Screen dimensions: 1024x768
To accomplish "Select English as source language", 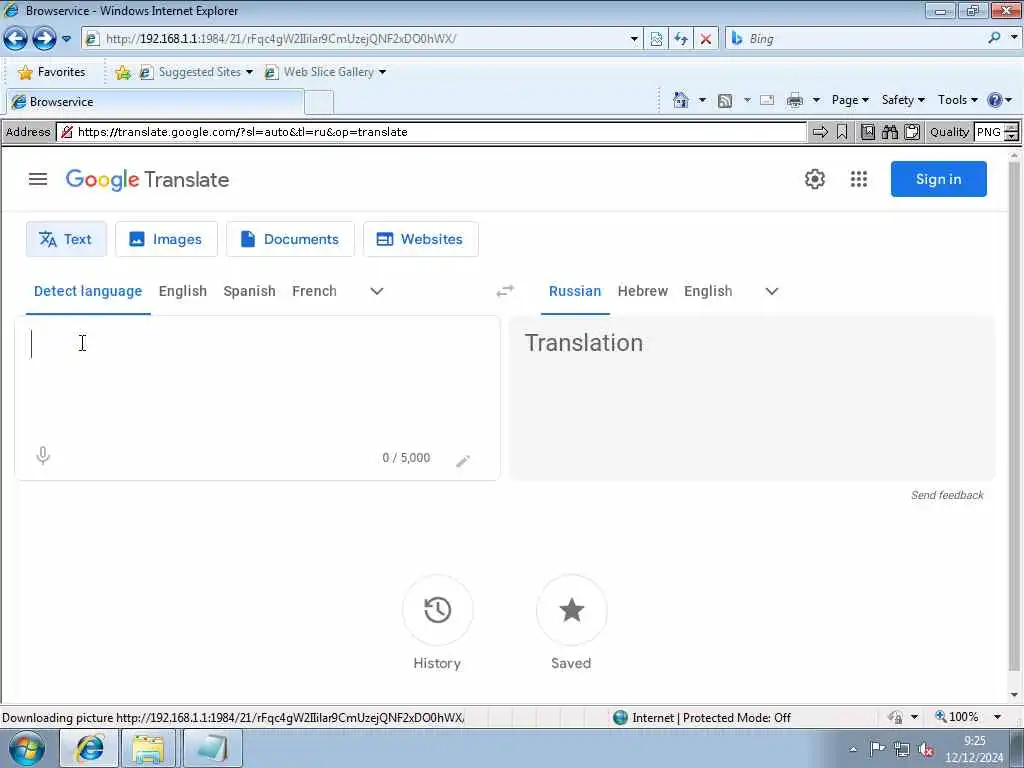I will point(183,291).
